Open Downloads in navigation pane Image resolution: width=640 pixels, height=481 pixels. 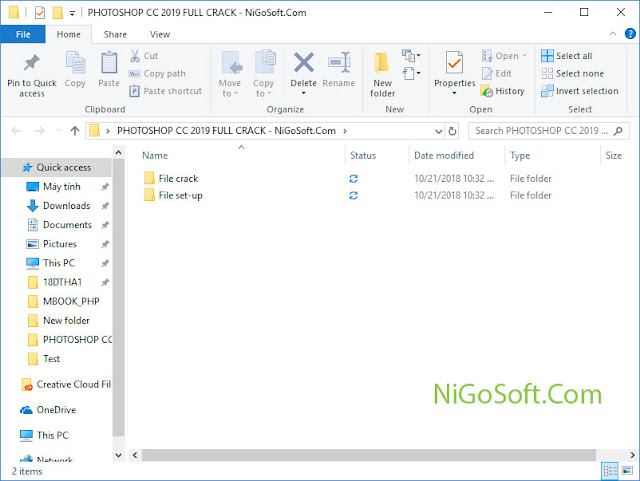[x=67, y=206]
